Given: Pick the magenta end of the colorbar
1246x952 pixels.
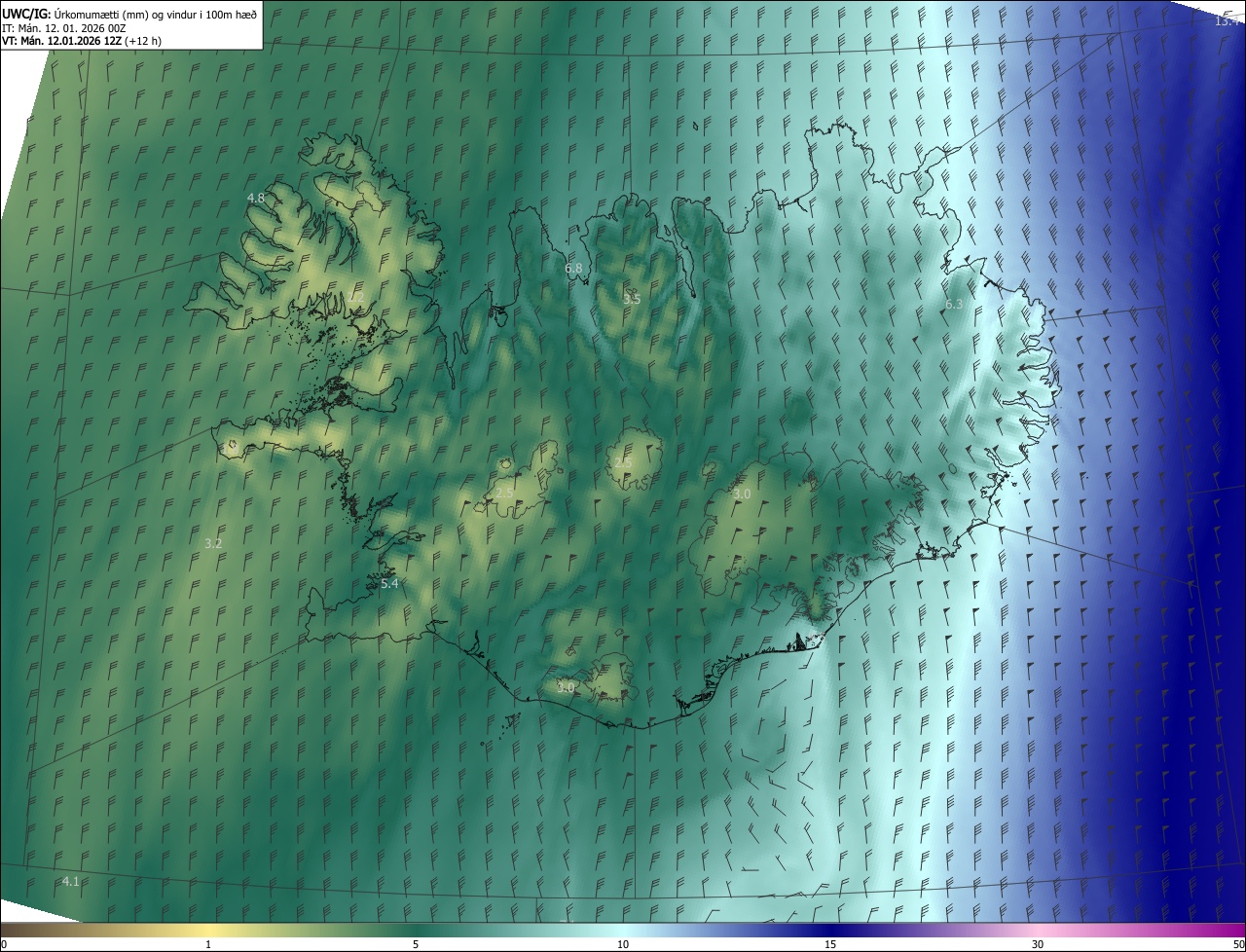Looking at the screenshot, I should (1227, 930).
